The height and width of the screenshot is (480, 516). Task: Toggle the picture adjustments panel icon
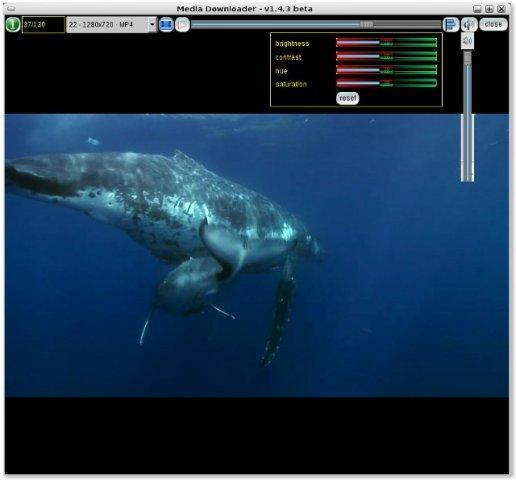(451, 25)
